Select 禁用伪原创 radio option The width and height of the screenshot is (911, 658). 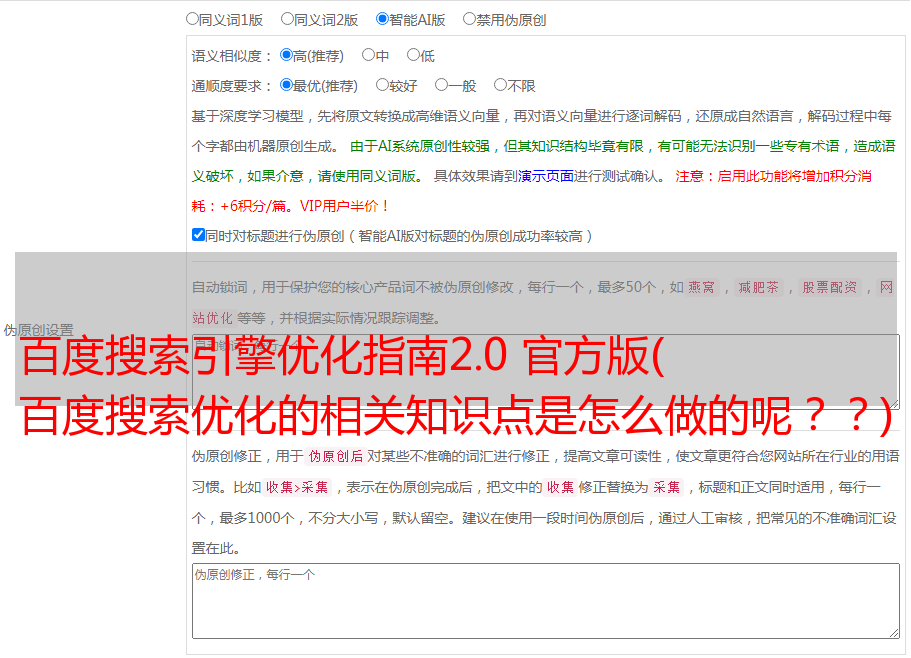(469, 19)
